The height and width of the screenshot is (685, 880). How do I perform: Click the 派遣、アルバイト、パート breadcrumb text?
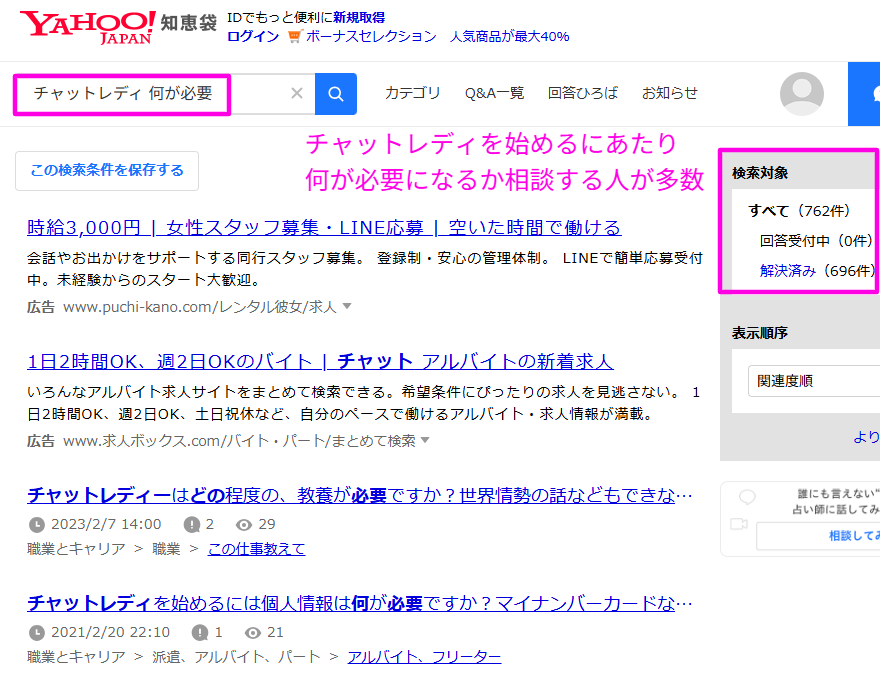(236, 657)
